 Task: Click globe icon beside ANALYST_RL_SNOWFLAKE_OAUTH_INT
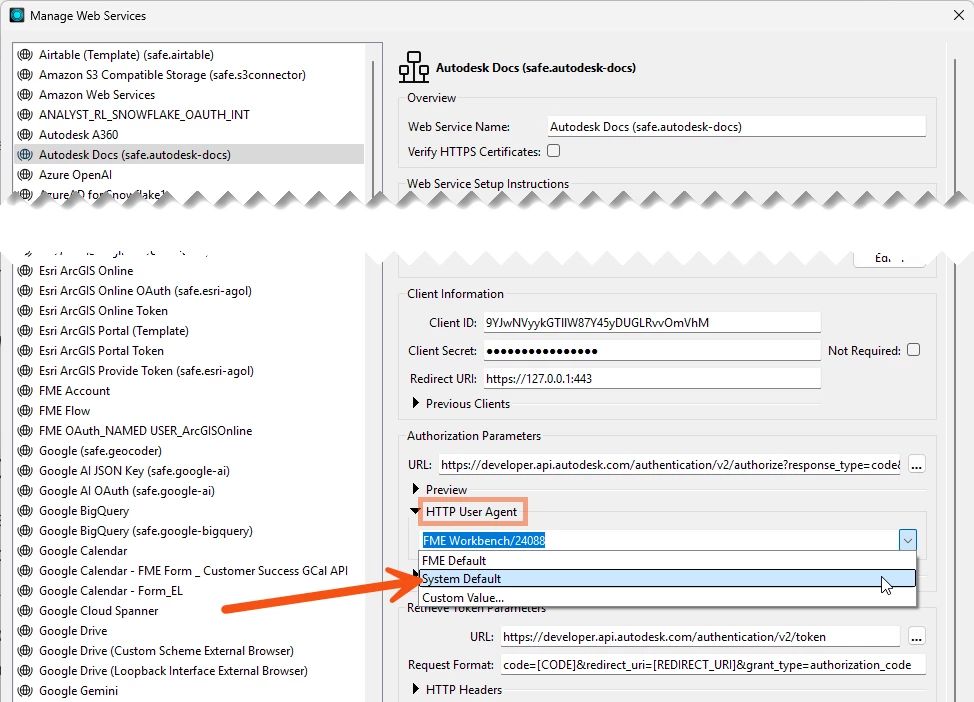(25, 114)
